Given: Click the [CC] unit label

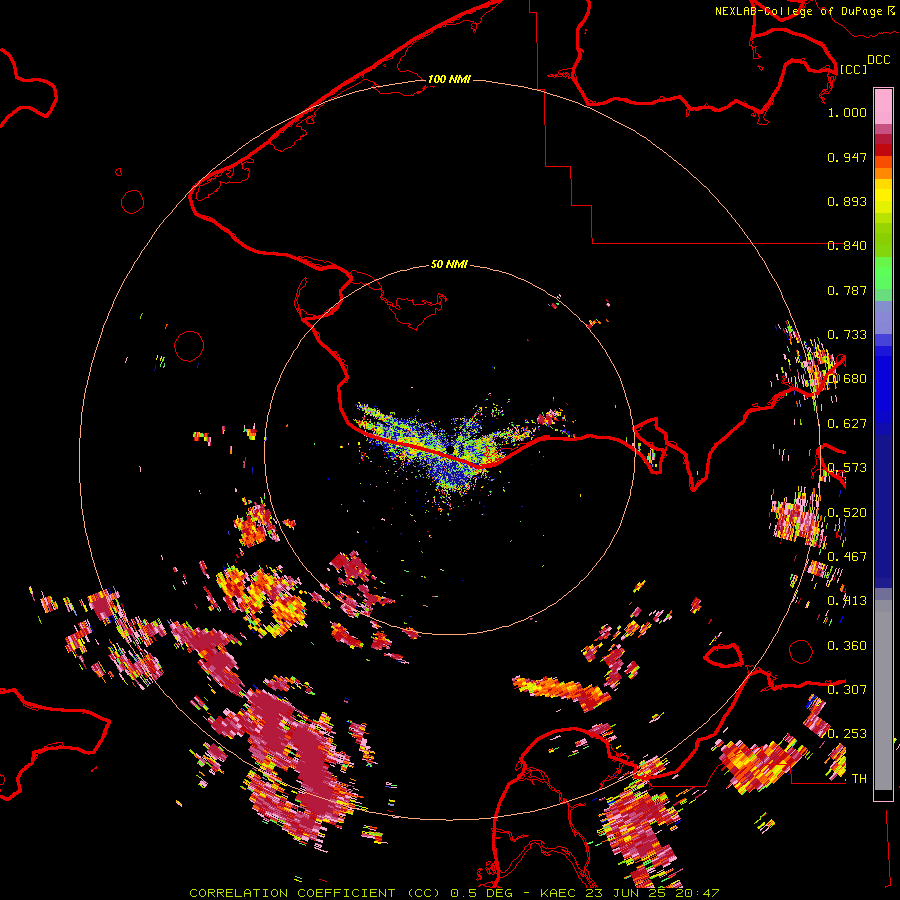Looking at the screenshot, I should click(853, 69).
